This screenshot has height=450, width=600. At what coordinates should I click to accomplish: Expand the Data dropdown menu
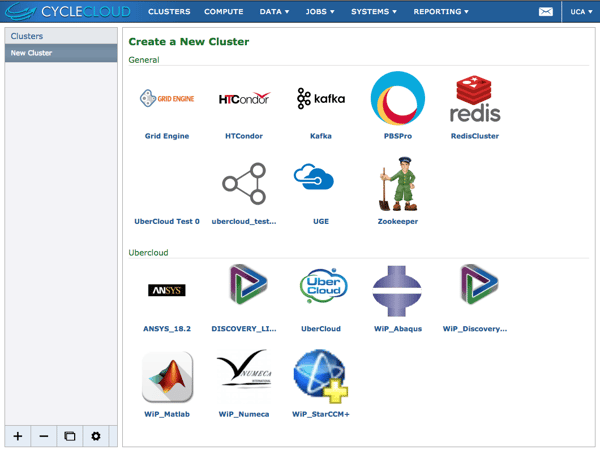(274, 11)
